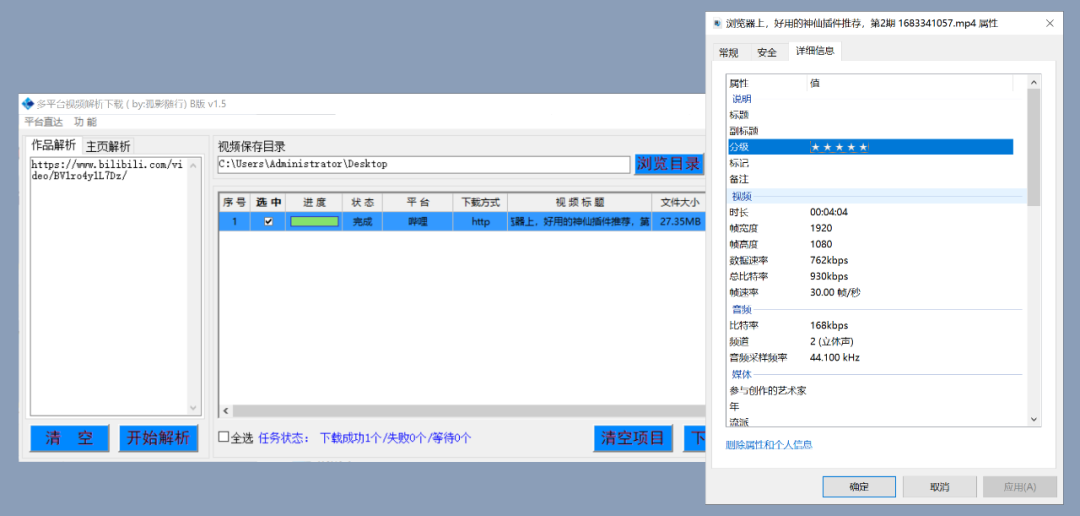Click the 文件大小 column header
The height and width of the screenshot is (516, 1080).
(x=679, y=203)
